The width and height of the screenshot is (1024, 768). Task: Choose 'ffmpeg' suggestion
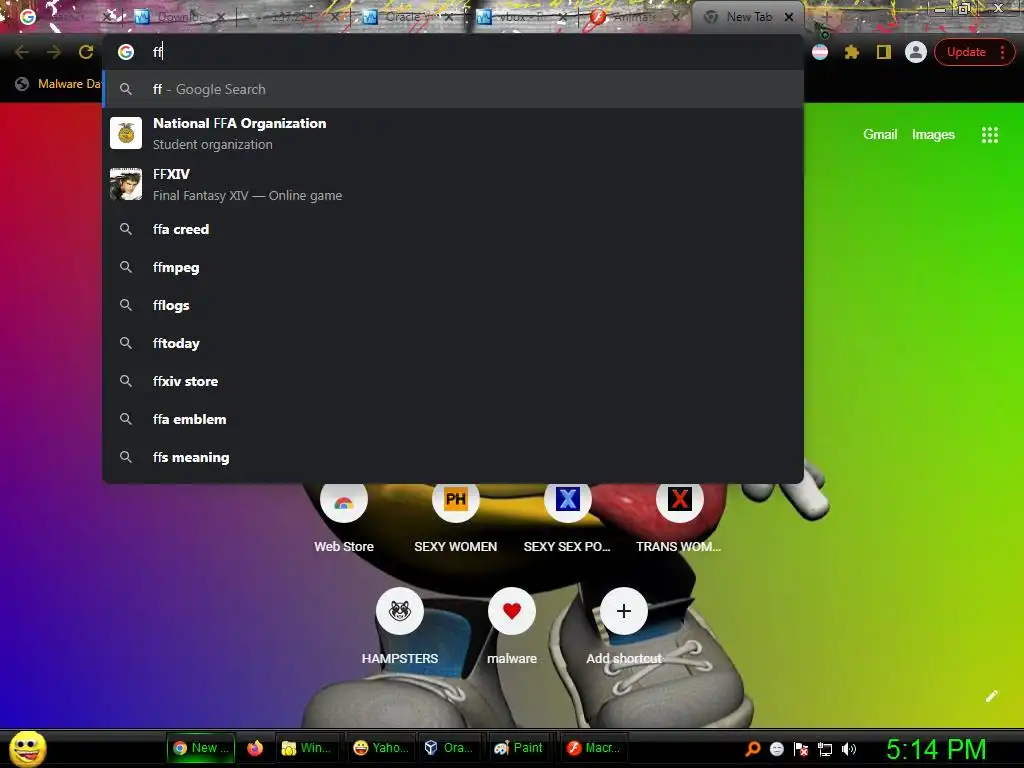click(x=453, y=267)
